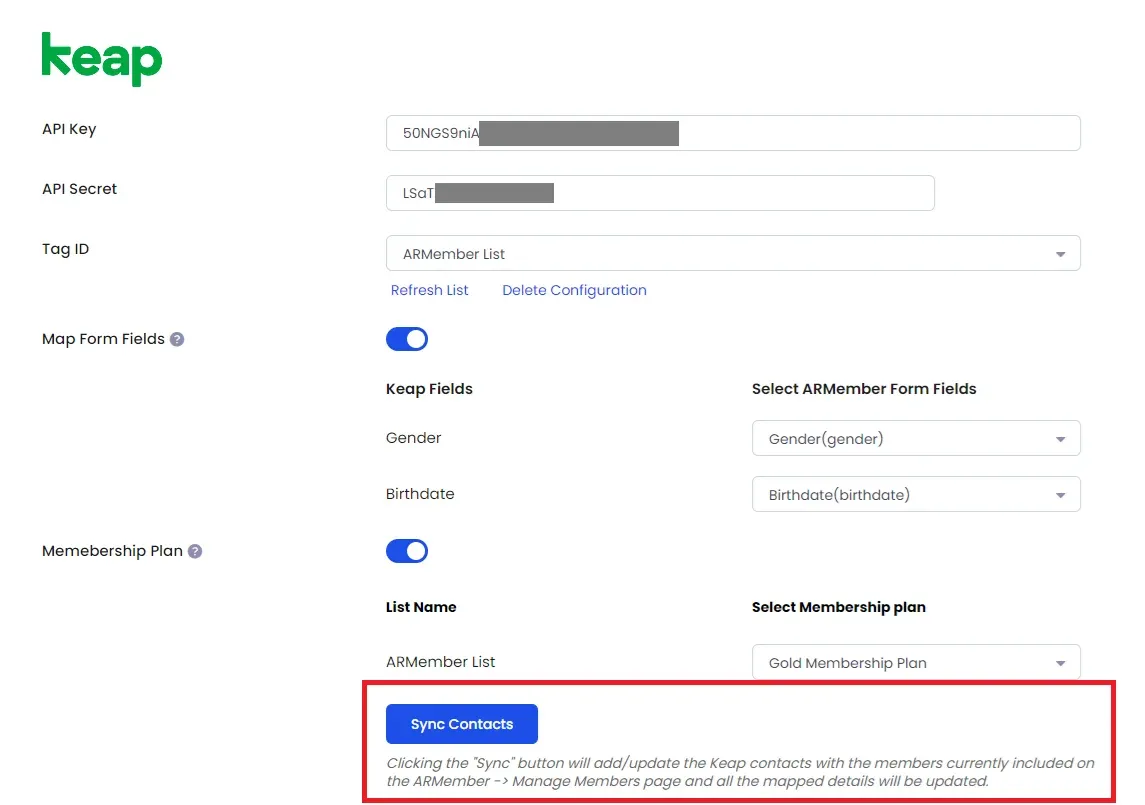Screen dimensions: 1145x805
Task: Click the Map Form Fields label
Action: point(103,339)
